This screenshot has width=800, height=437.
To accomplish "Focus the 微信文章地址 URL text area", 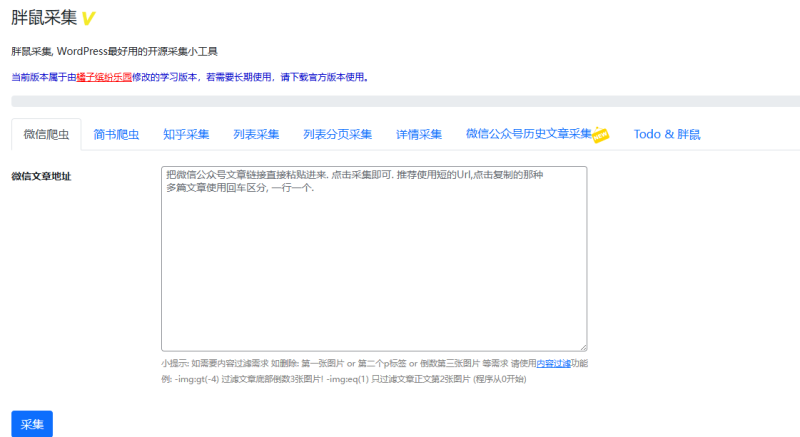I will click(x=373, y=258).
